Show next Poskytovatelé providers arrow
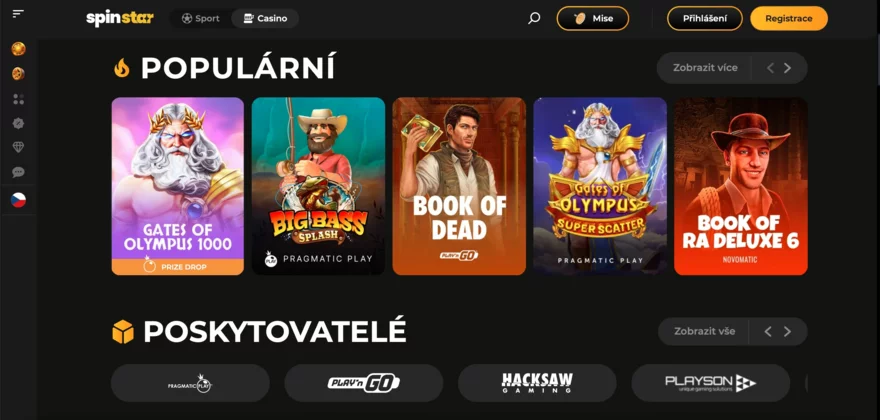880x420 pixels. point(787,331)
